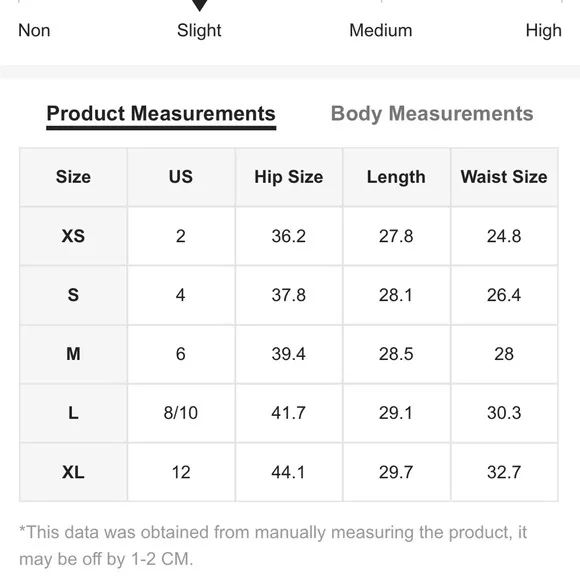Select the XS size row label
This screenshot has height=580, width=580.
73,236
